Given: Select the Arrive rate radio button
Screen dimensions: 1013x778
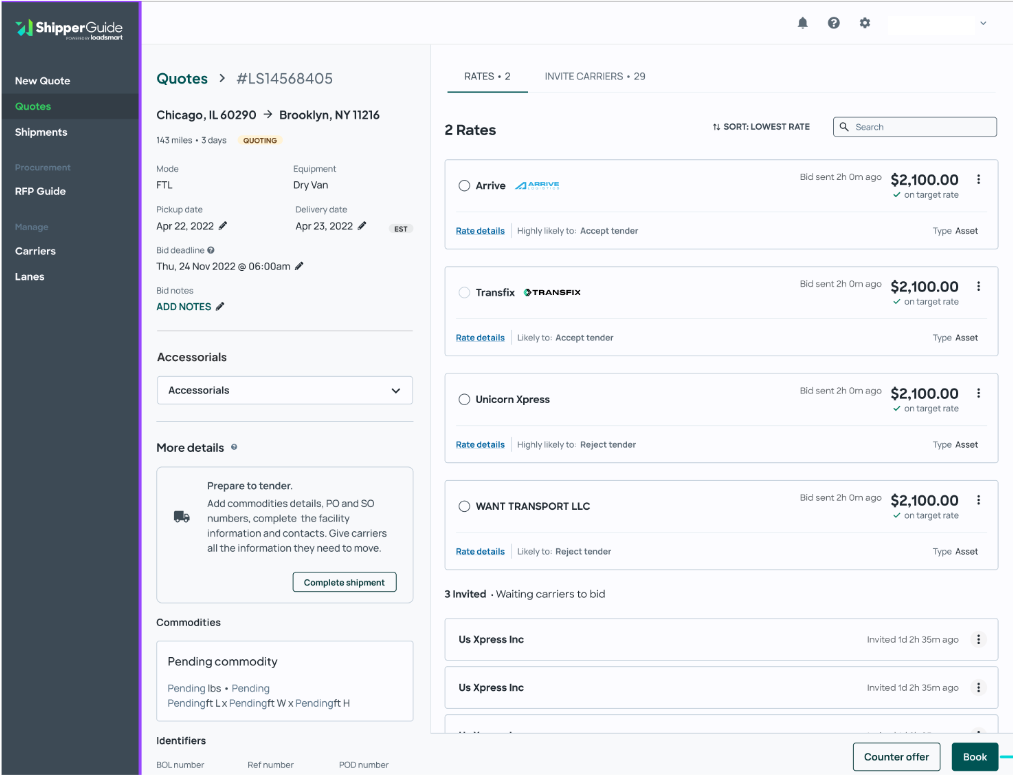Looking at the screenshot, I should [464, 185].
